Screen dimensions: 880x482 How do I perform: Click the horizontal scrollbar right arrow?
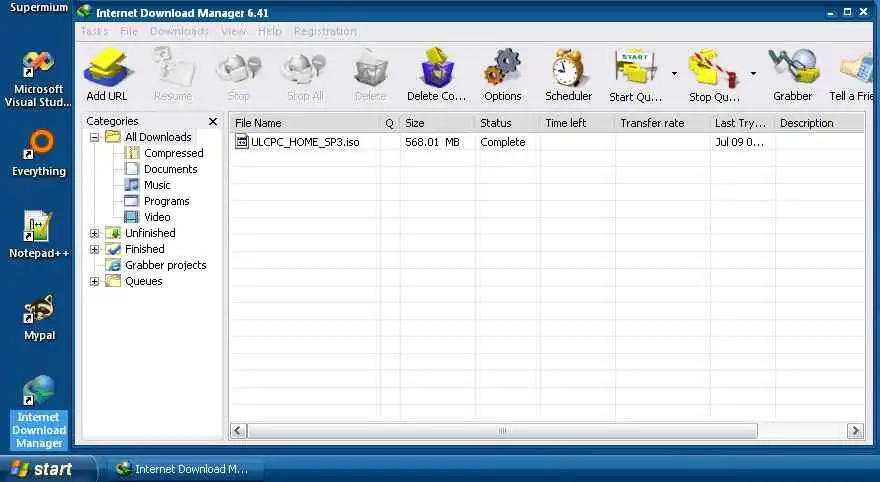click(855, 430)
